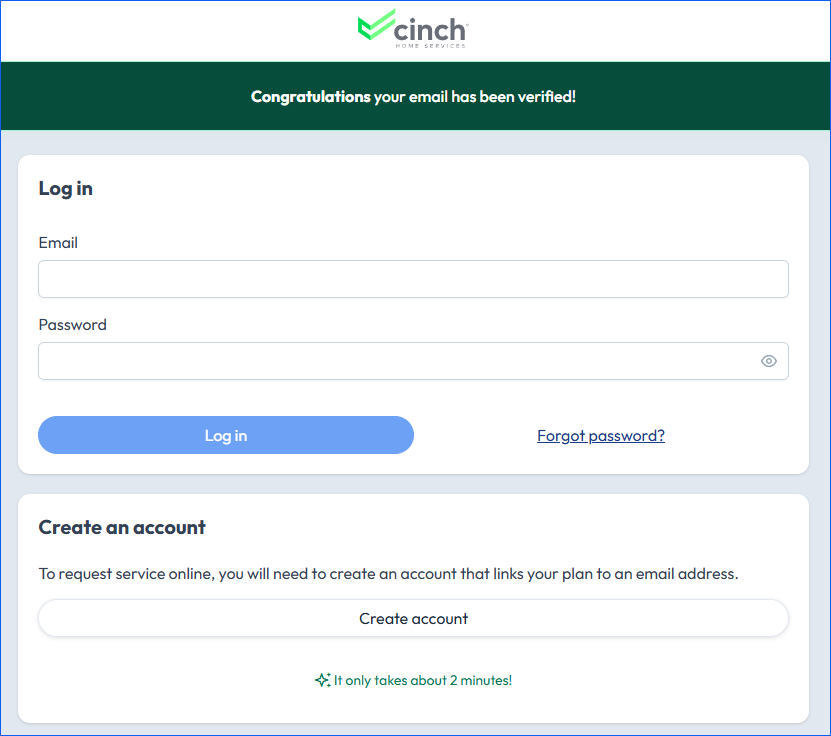Focus the Email input field
The image size is (831, 736).
point(413,279)
